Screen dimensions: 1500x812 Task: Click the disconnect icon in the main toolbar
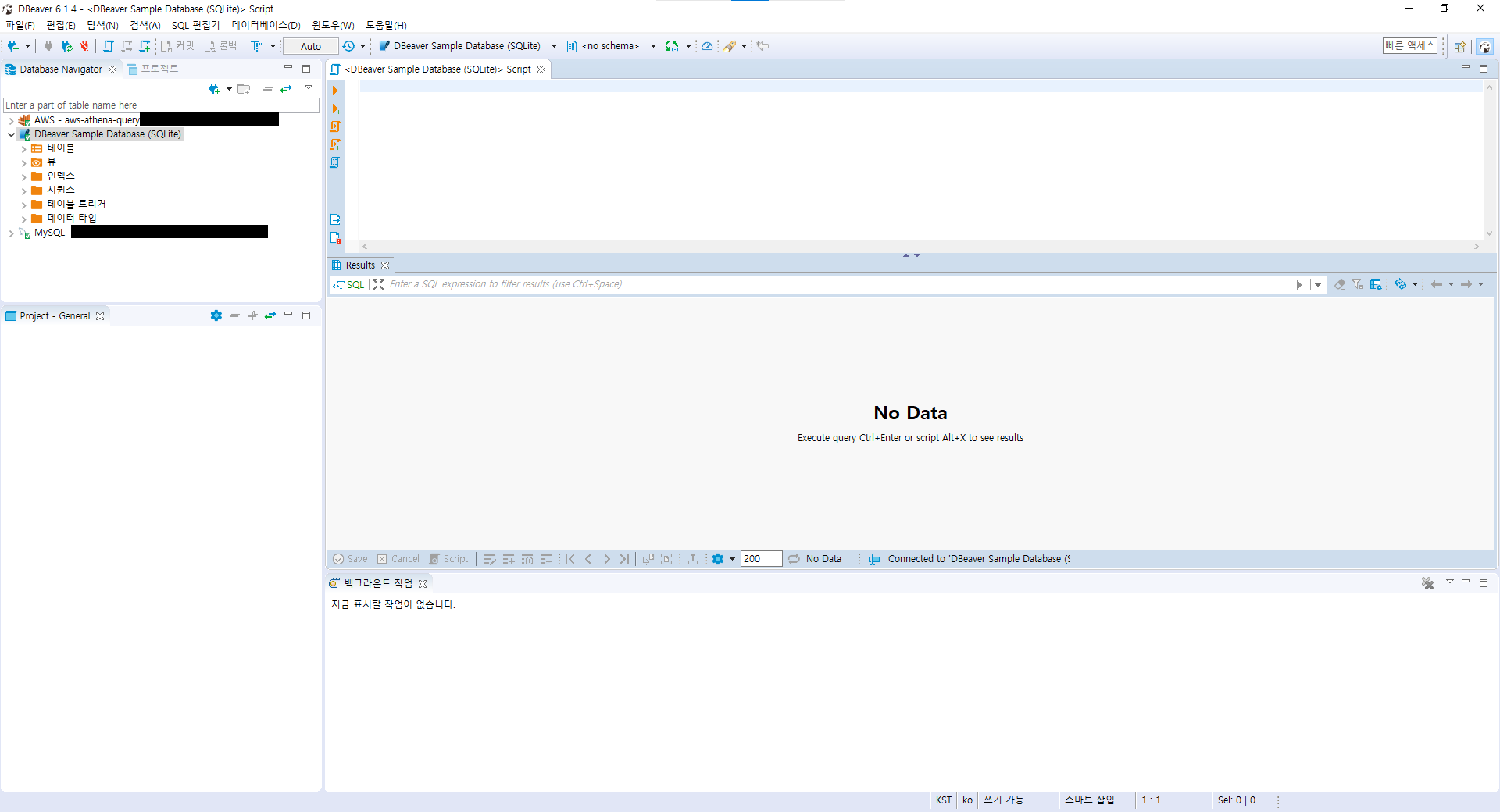point(84,46)
